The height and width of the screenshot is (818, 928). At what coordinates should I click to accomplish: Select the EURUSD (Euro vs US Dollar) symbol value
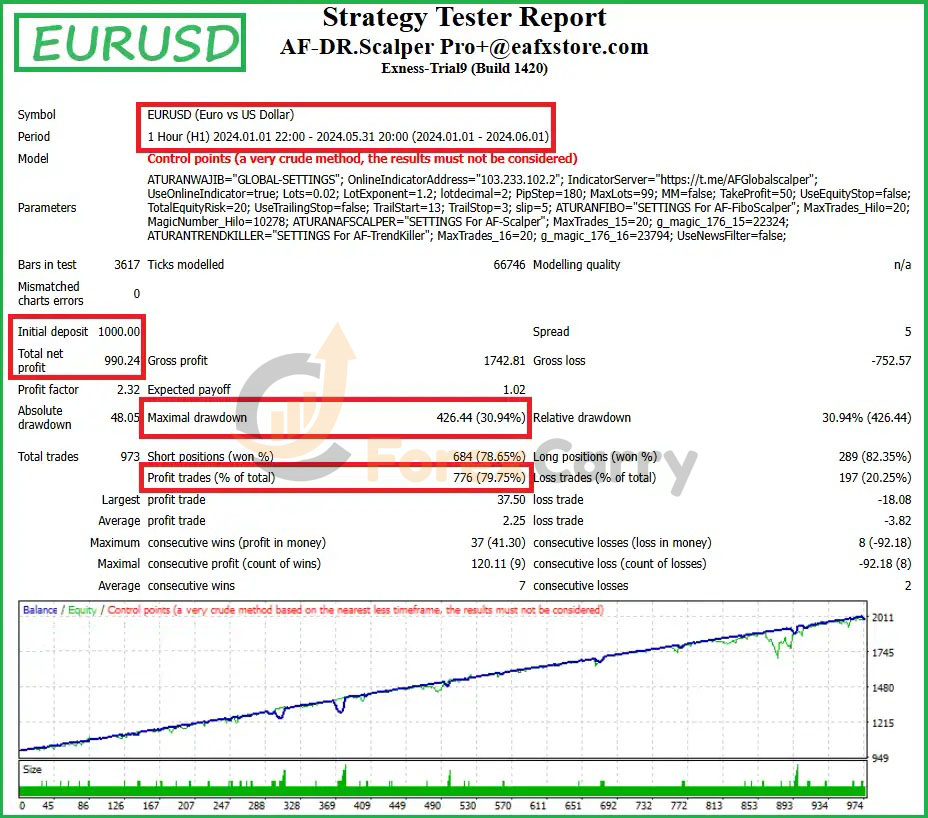tap(221, 115)
